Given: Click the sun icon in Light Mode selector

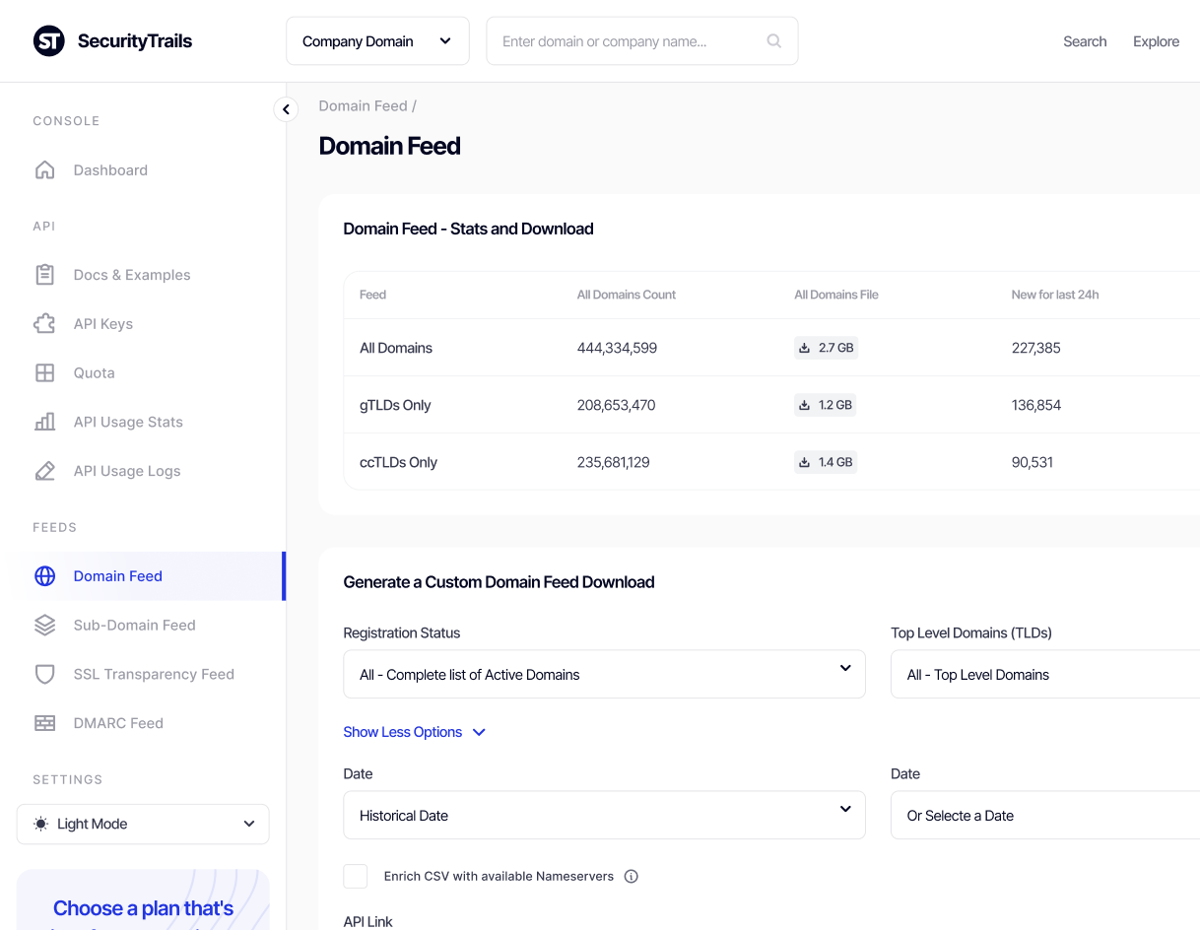Looking at the screenshot, I should (41, 824).
